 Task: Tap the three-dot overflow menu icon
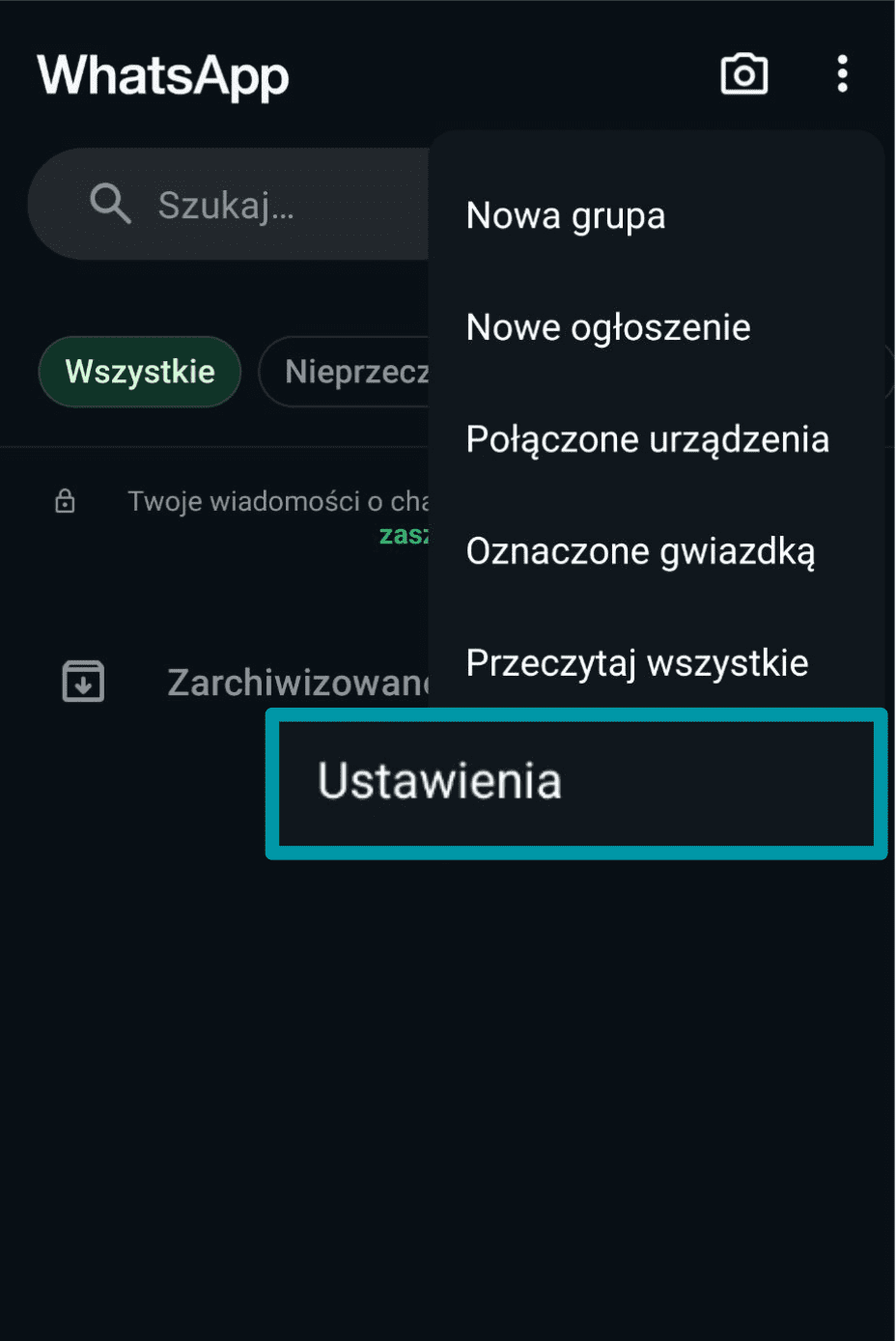[842, 73]
